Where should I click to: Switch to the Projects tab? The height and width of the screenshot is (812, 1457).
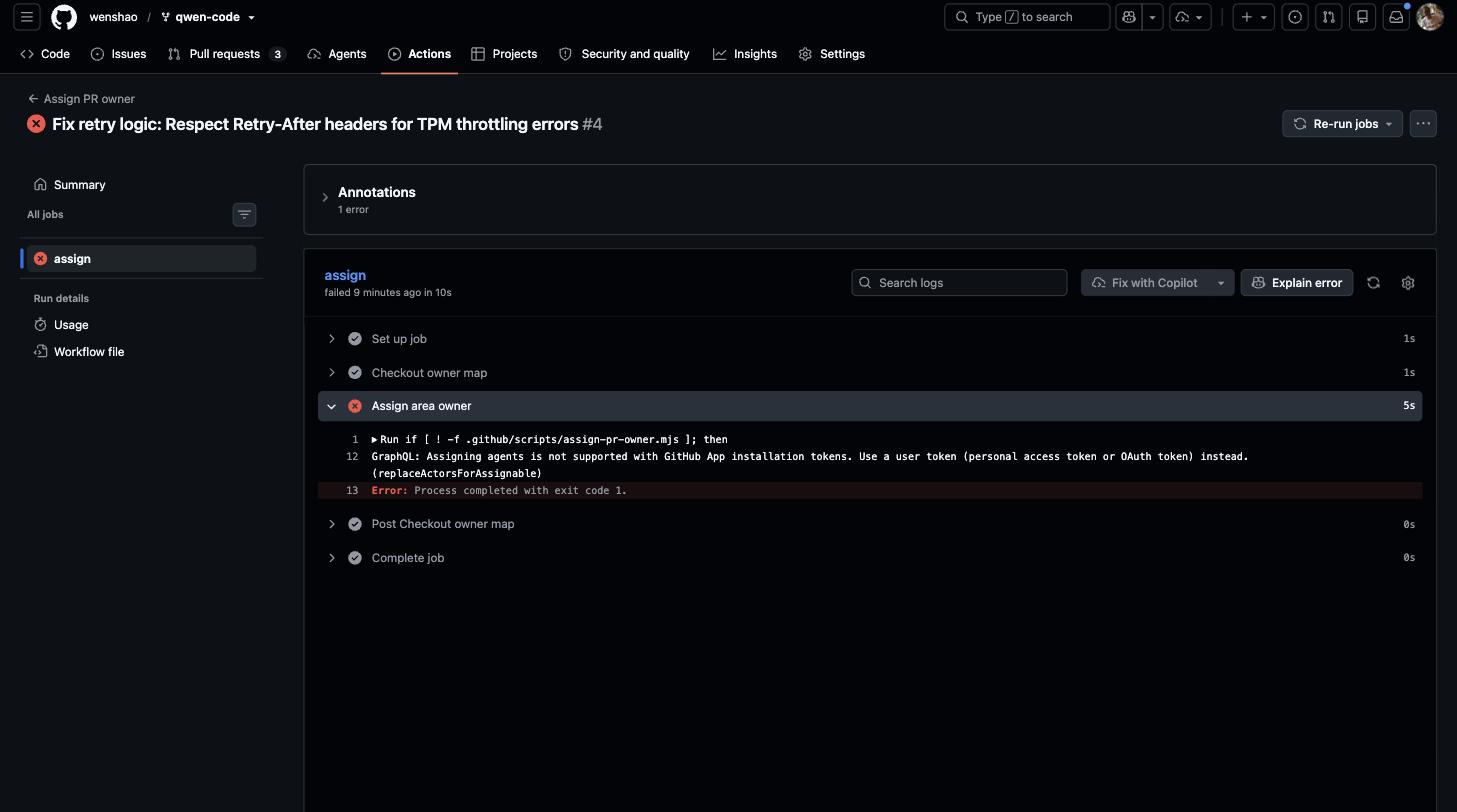point(504,54)
